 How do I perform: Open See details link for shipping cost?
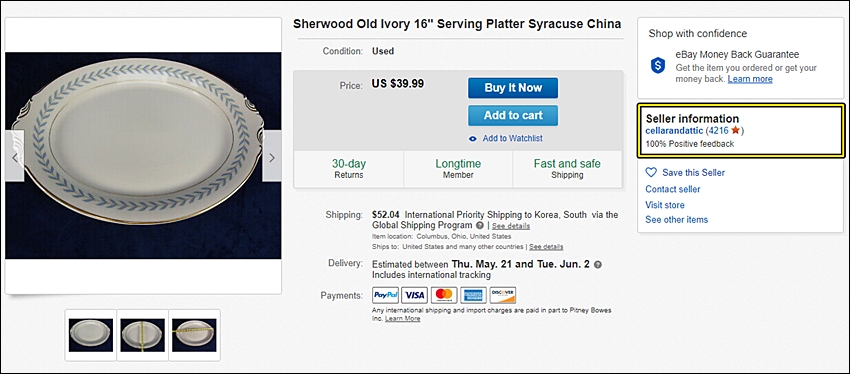click(x=511, y=226)
